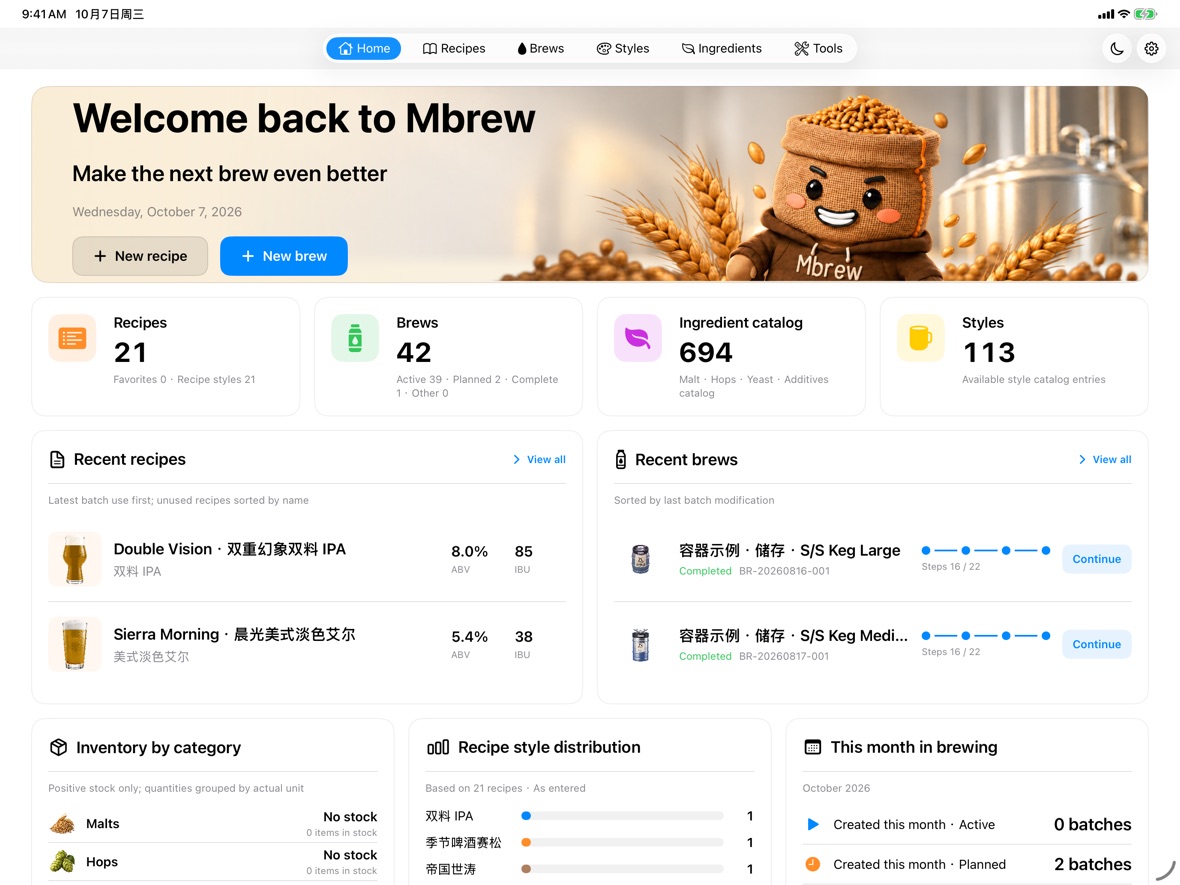Click the 2 batches planned count

click(1093, 864)
